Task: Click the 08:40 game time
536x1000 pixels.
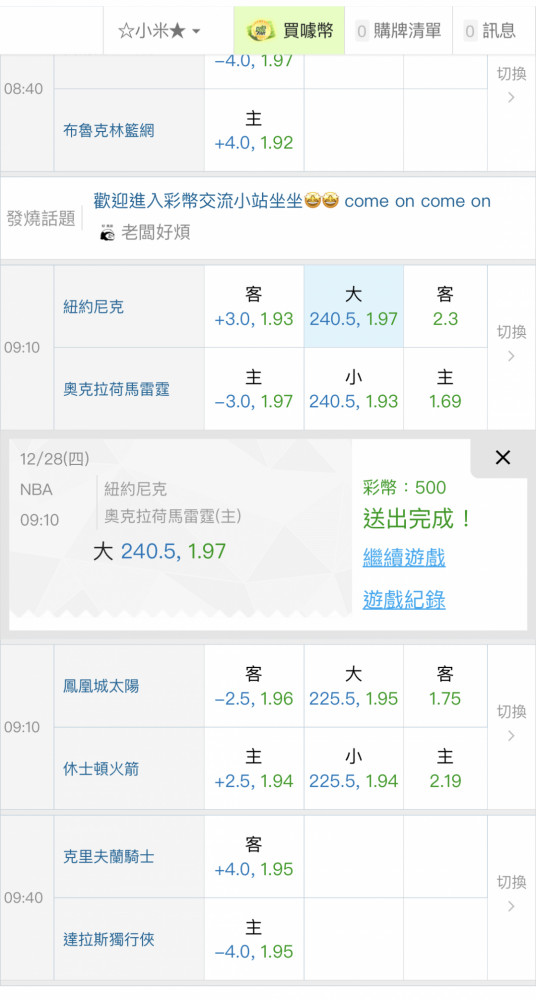Action: (24, 89)
